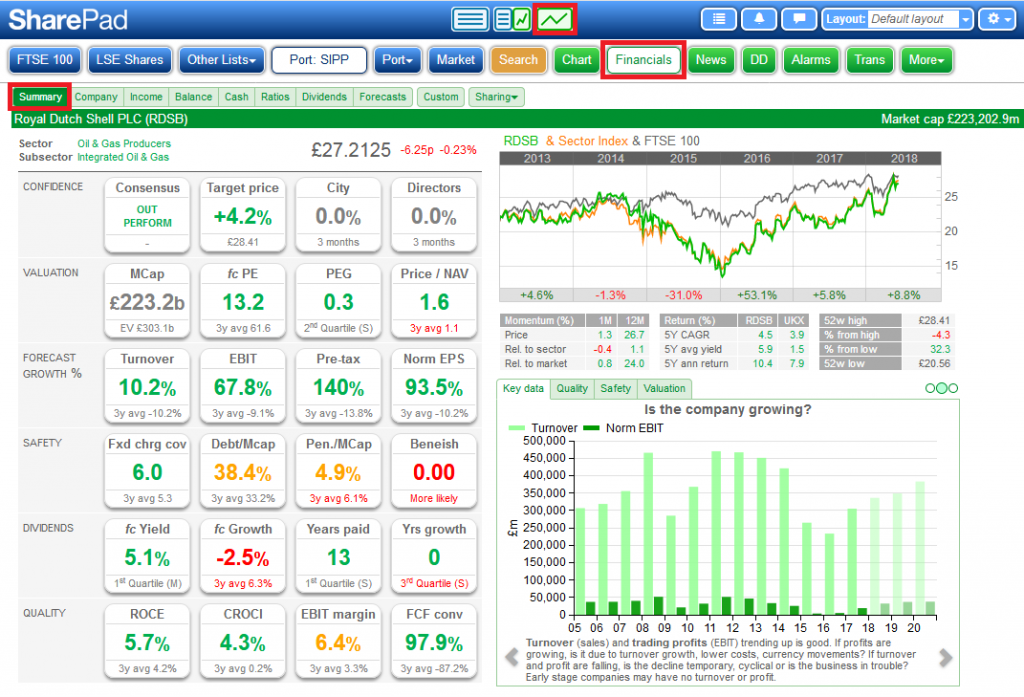This screenshot has height=697, width=1024.
Task: Click the right arrow to view next chart
Action: click(945, 658)
